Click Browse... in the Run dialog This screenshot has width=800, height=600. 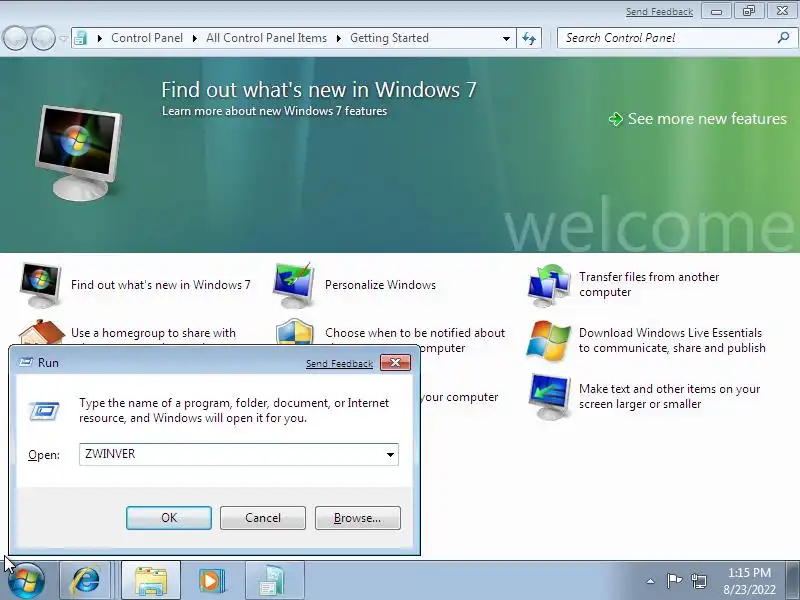(358, 518)
